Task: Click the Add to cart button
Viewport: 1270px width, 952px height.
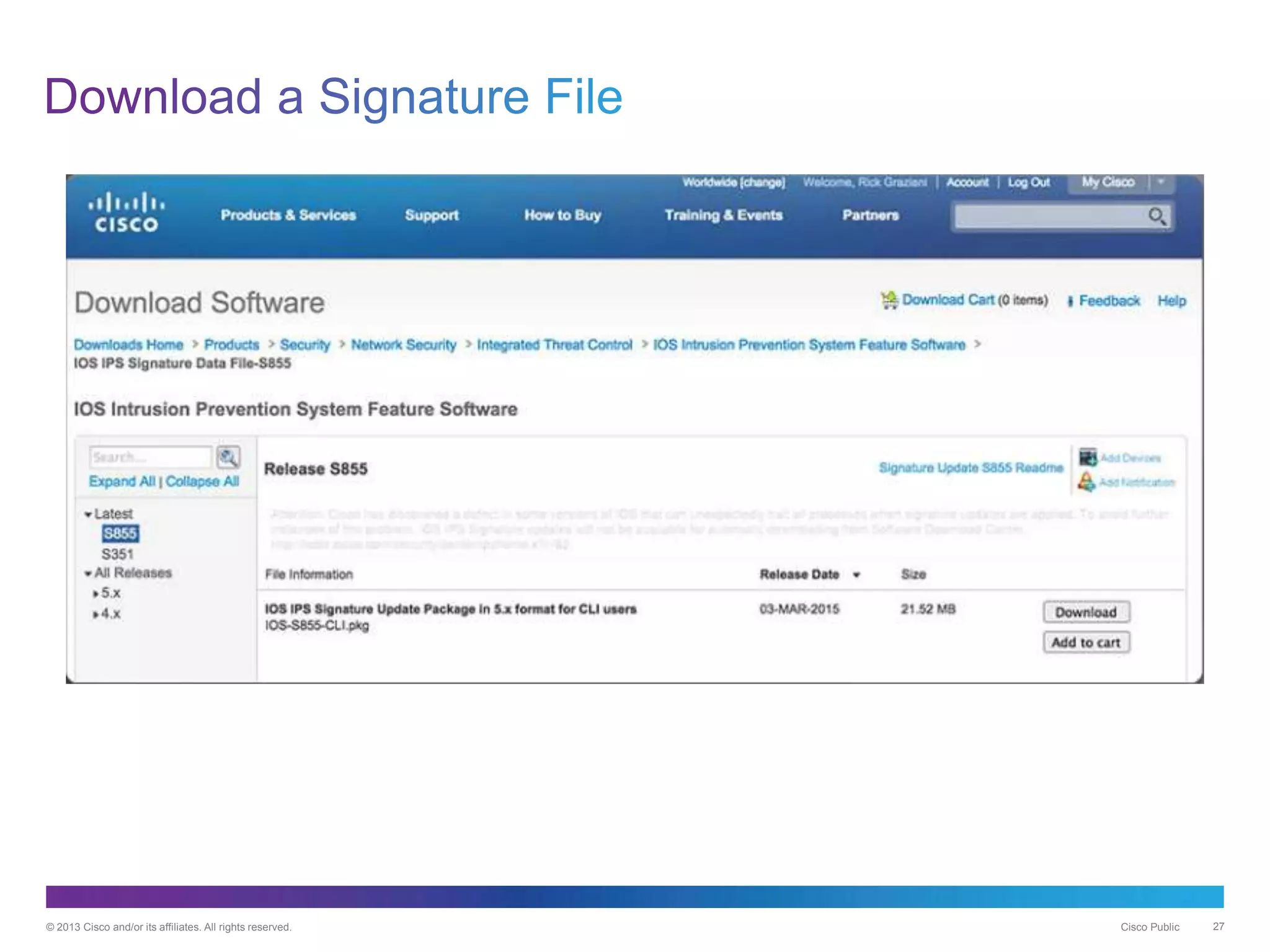Action: (x=1086, y=643)
